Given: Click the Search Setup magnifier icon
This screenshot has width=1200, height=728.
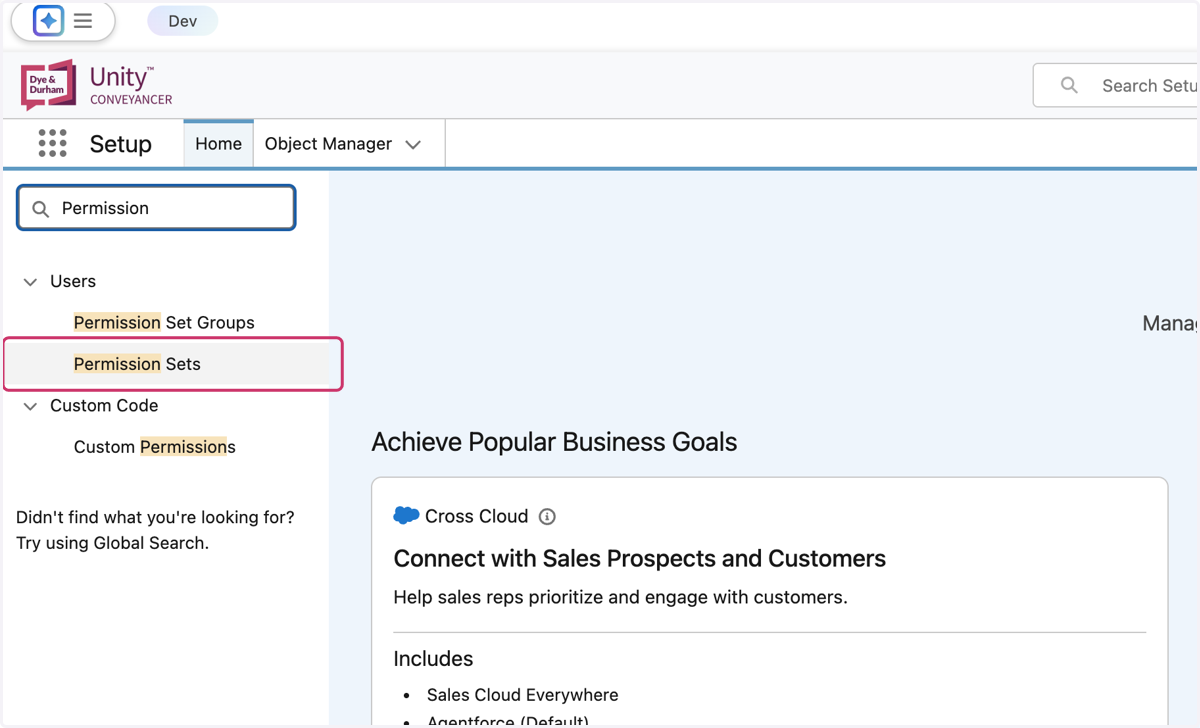Looking at the screenshot, I should tap(1069, 86).
